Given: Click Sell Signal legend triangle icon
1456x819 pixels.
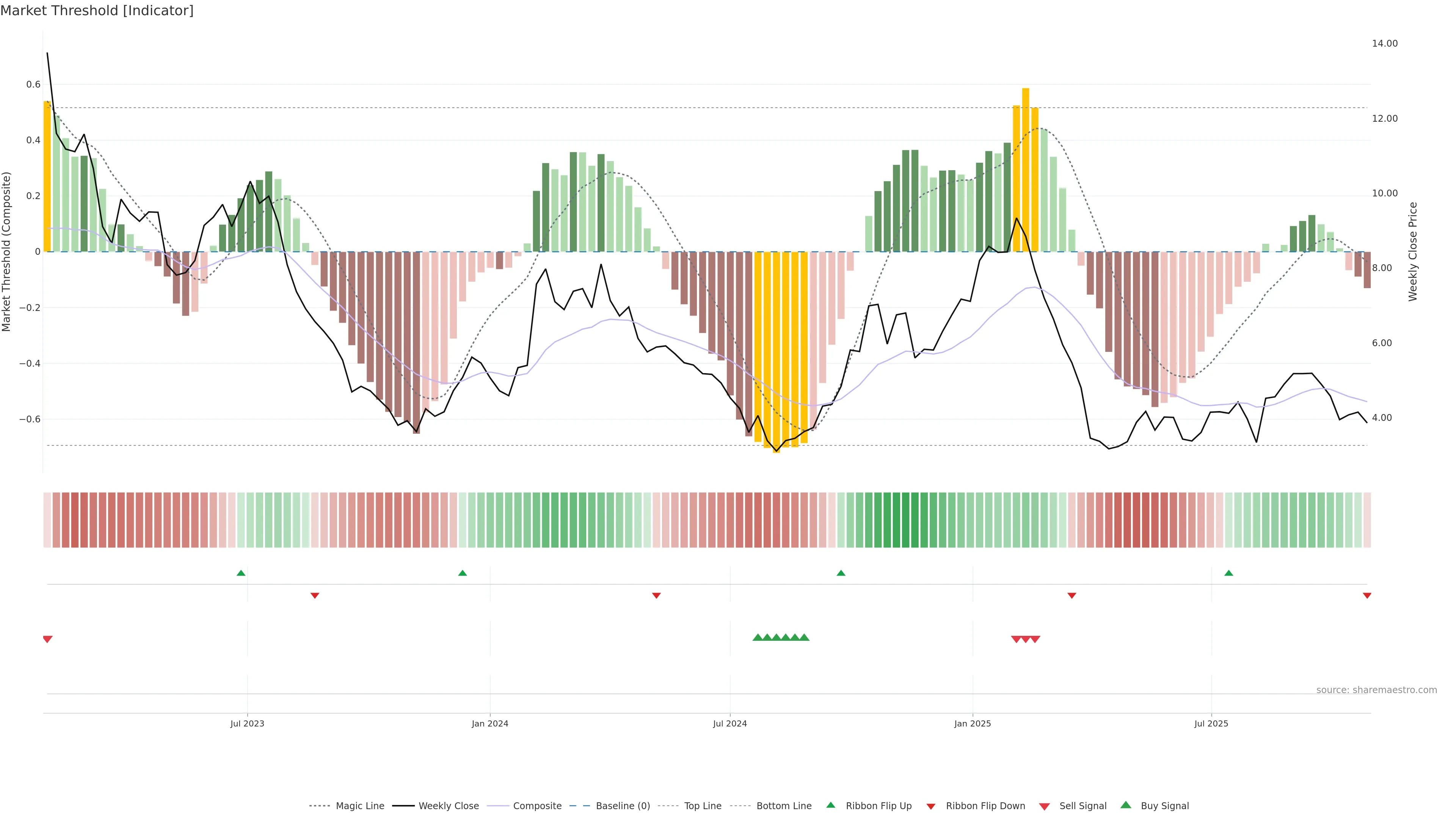Looking at the screenshot, I should coord(1044,806).
